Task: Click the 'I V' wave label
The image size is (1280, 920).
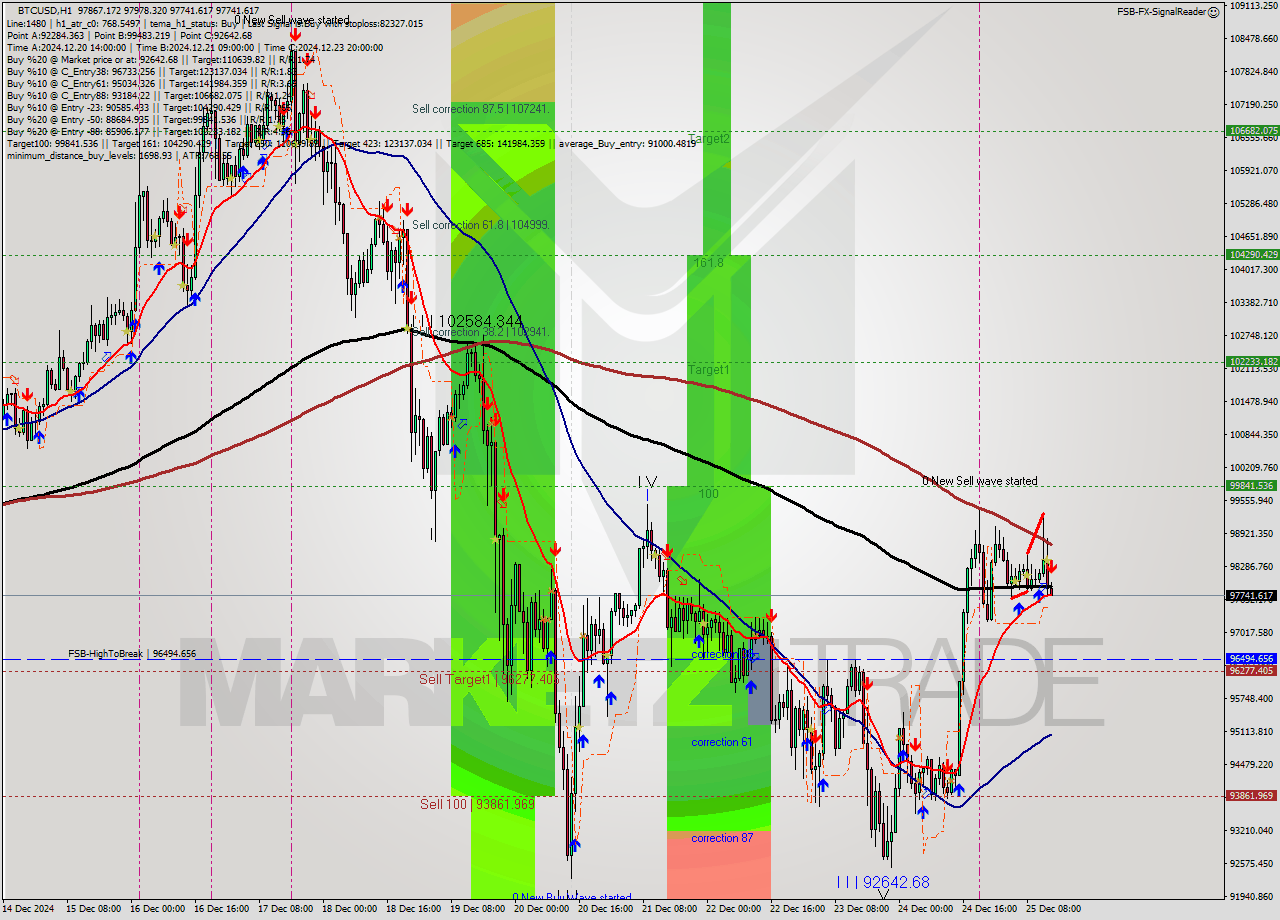Action: pyautogui.click(x=647, y=482)
